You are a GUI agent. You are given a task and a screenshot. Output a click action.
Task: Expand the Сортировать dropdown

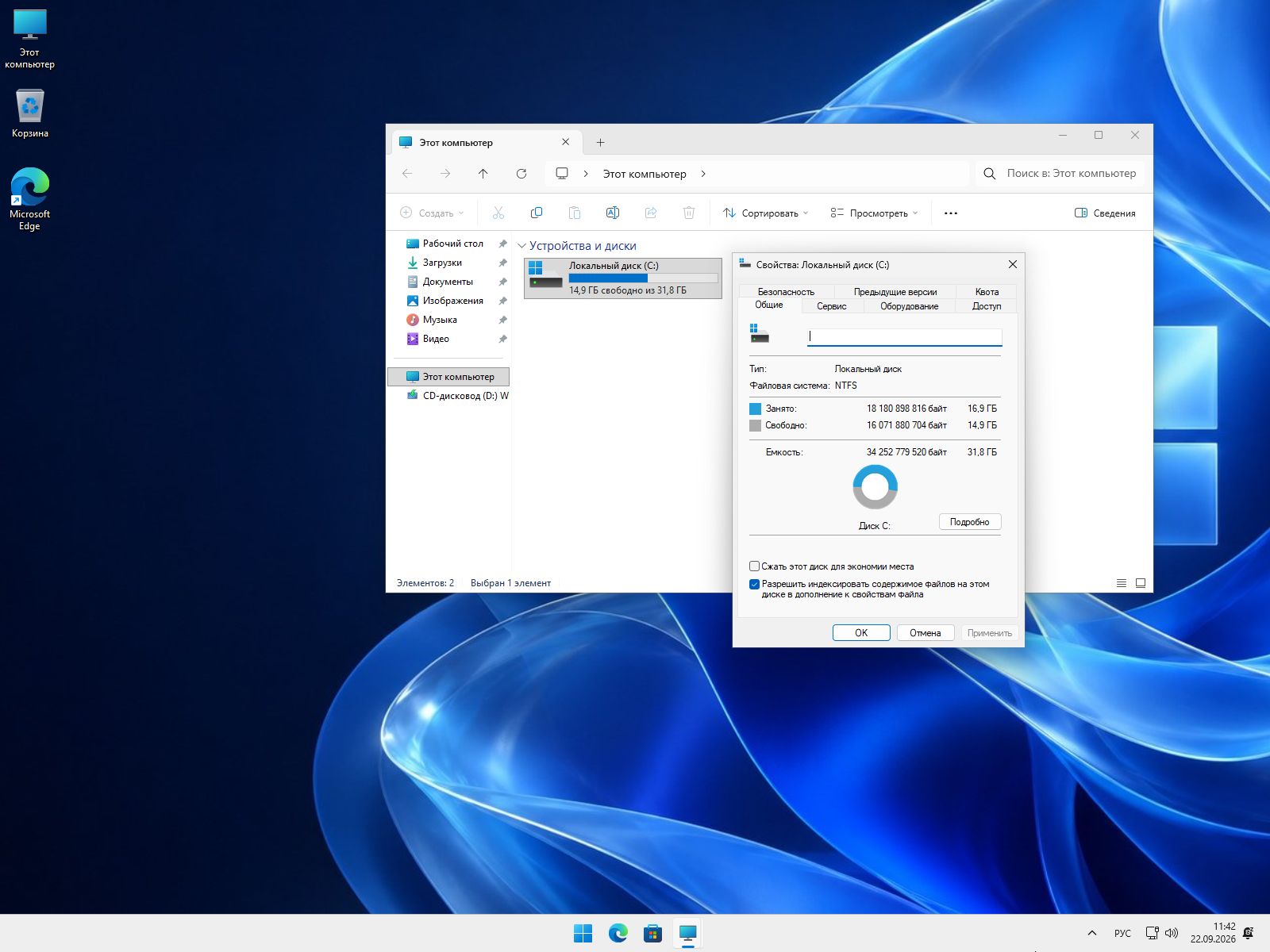[766, 213]
